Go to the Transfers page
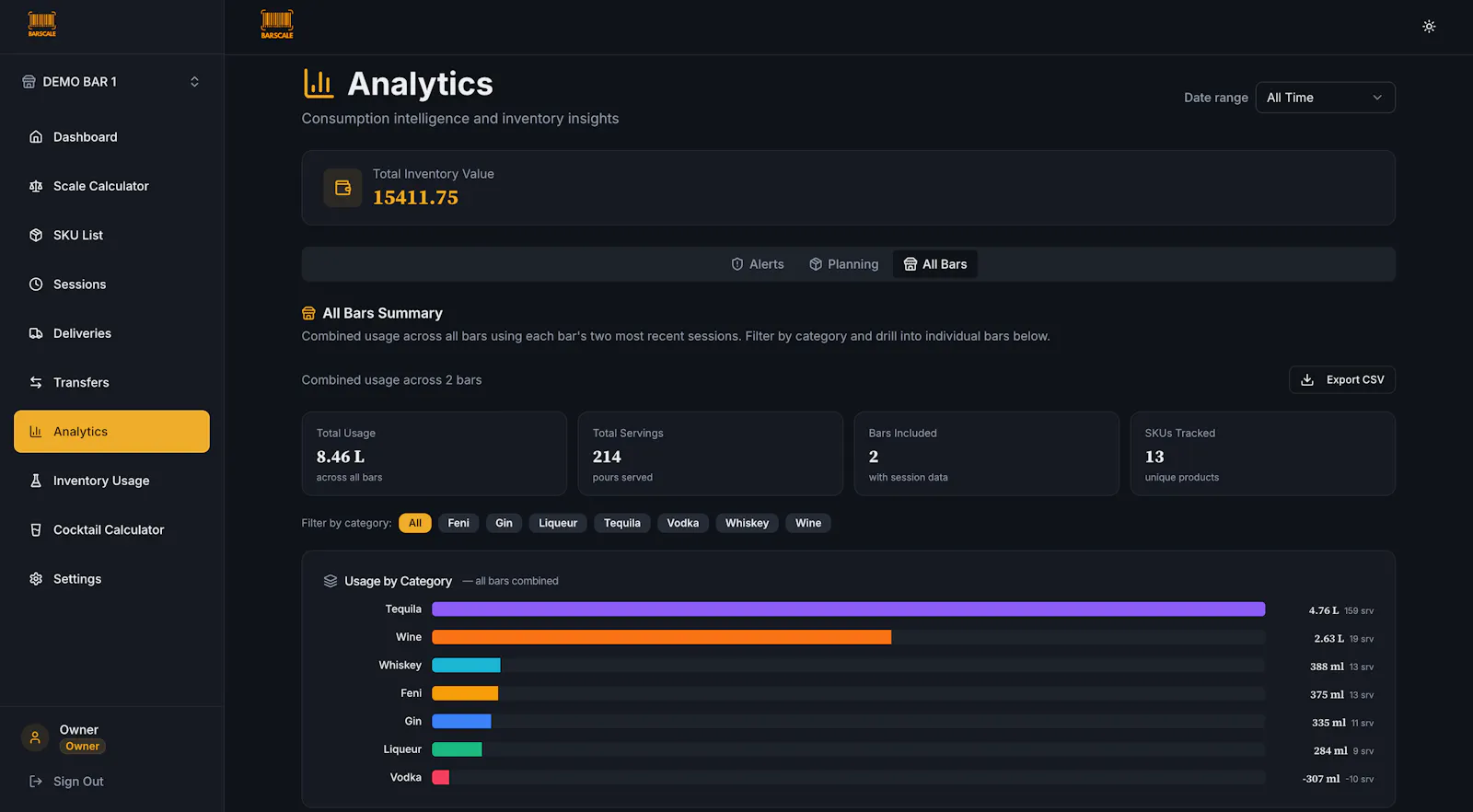1473x812 pixels. (x=111, y=382)
